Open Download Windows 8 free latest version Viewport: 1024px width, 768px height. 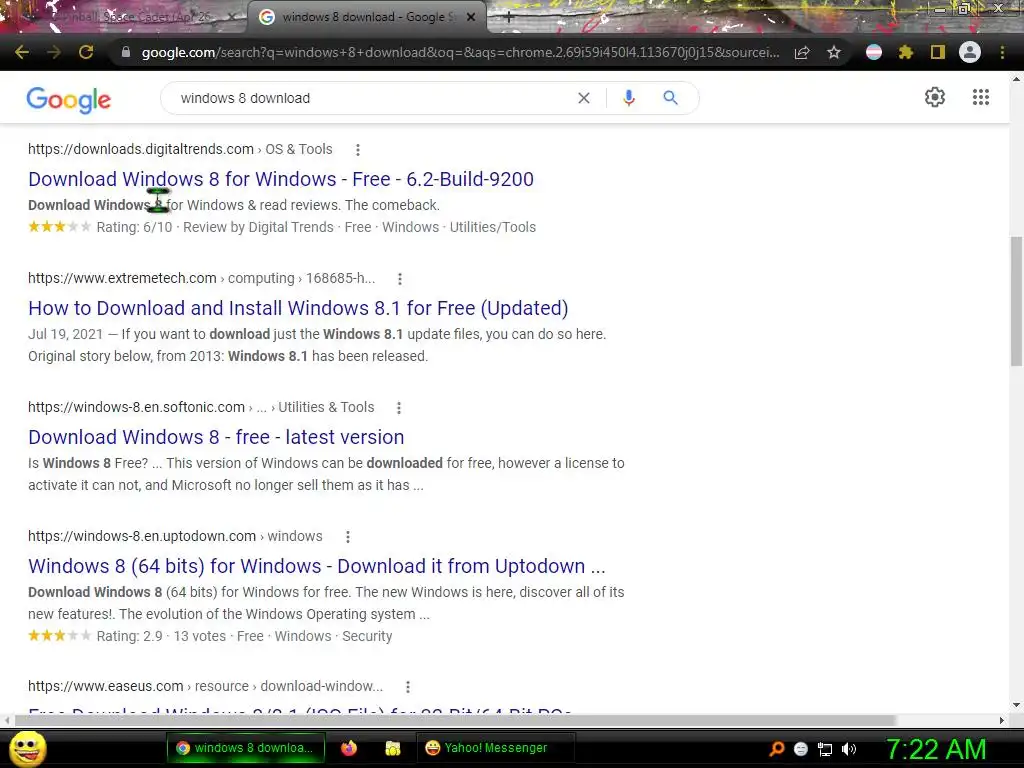216,437
